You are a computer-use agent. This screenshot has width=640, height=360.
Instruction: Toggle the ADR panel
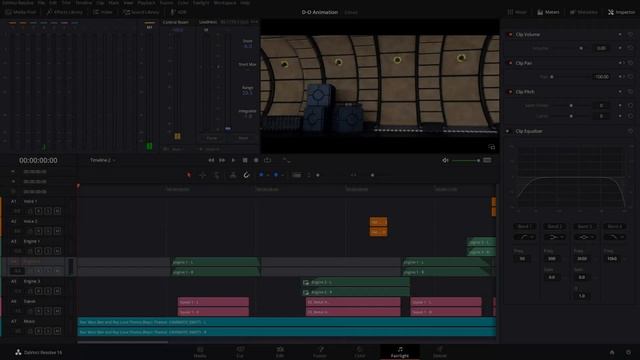pos(178,12)
